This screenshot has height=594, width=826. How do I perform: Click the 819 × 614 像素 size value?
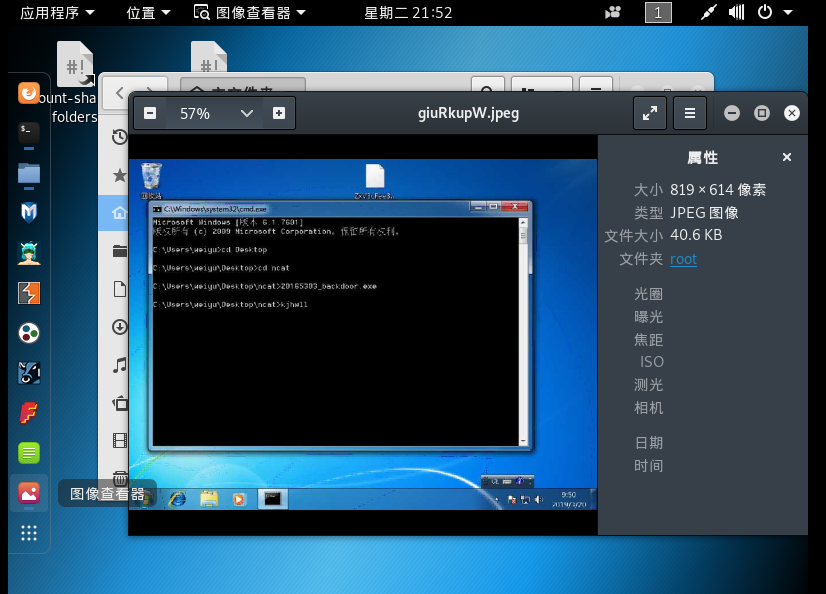pos(718,190)
